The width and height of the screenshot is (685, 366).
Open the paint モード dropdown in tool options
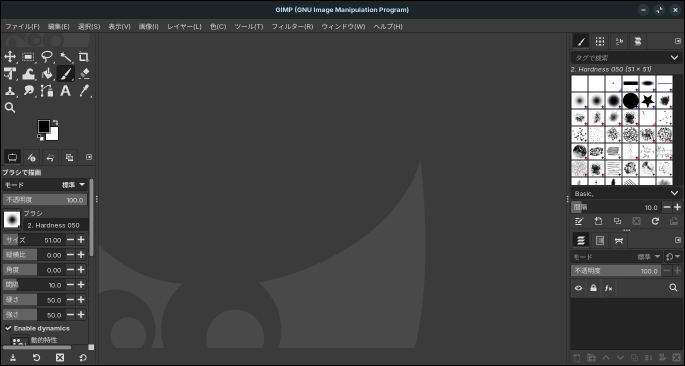pos(45,185)
